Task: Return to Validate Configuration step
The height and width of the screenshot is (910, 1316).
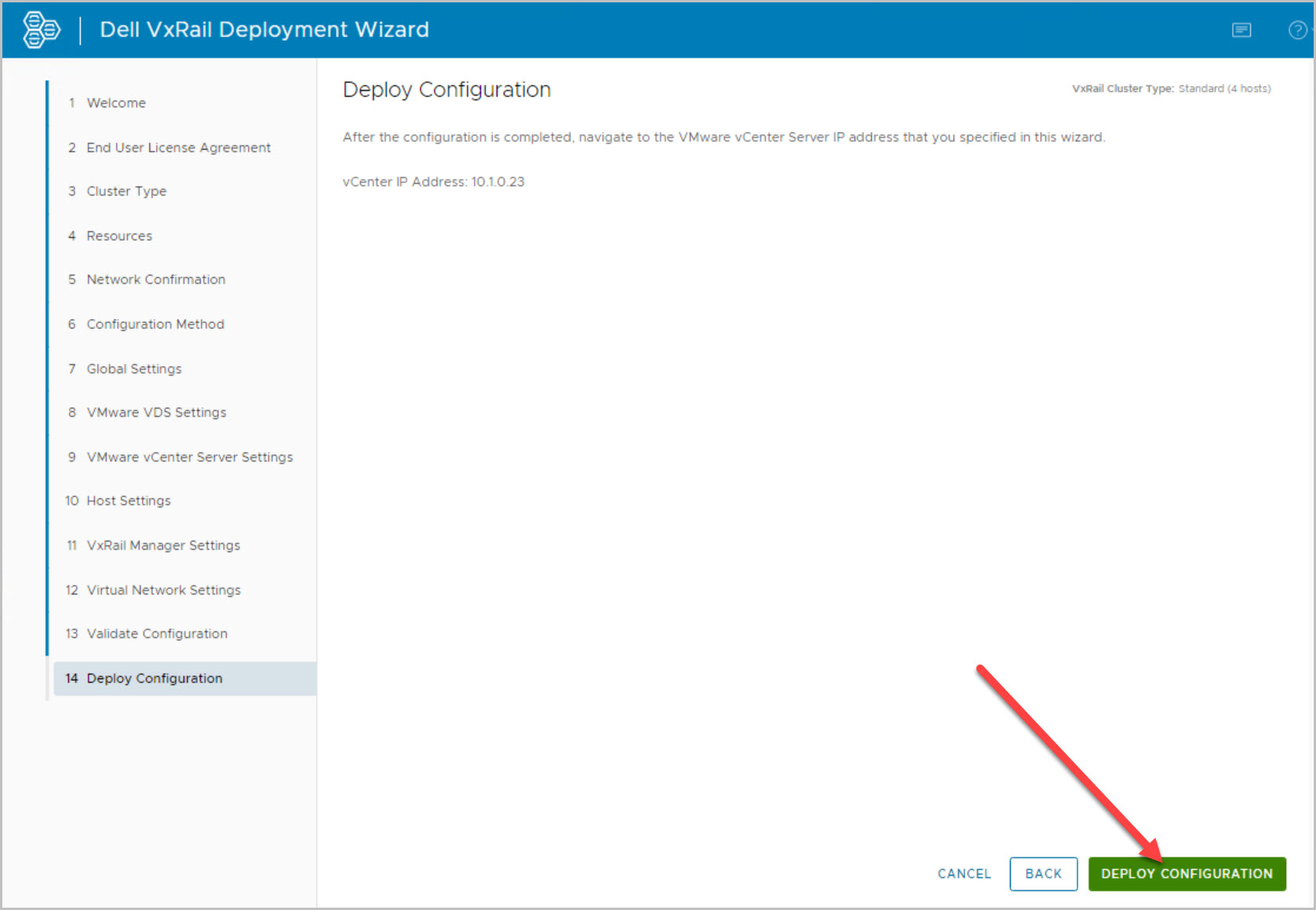Action: tap(157, 634)
